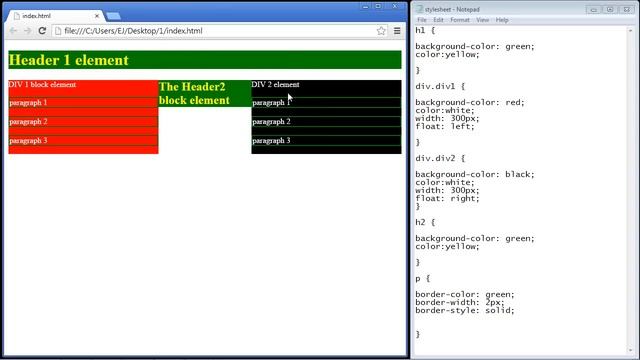
Task: Open Notepad's File menu
Action: [x=422, y=20]
